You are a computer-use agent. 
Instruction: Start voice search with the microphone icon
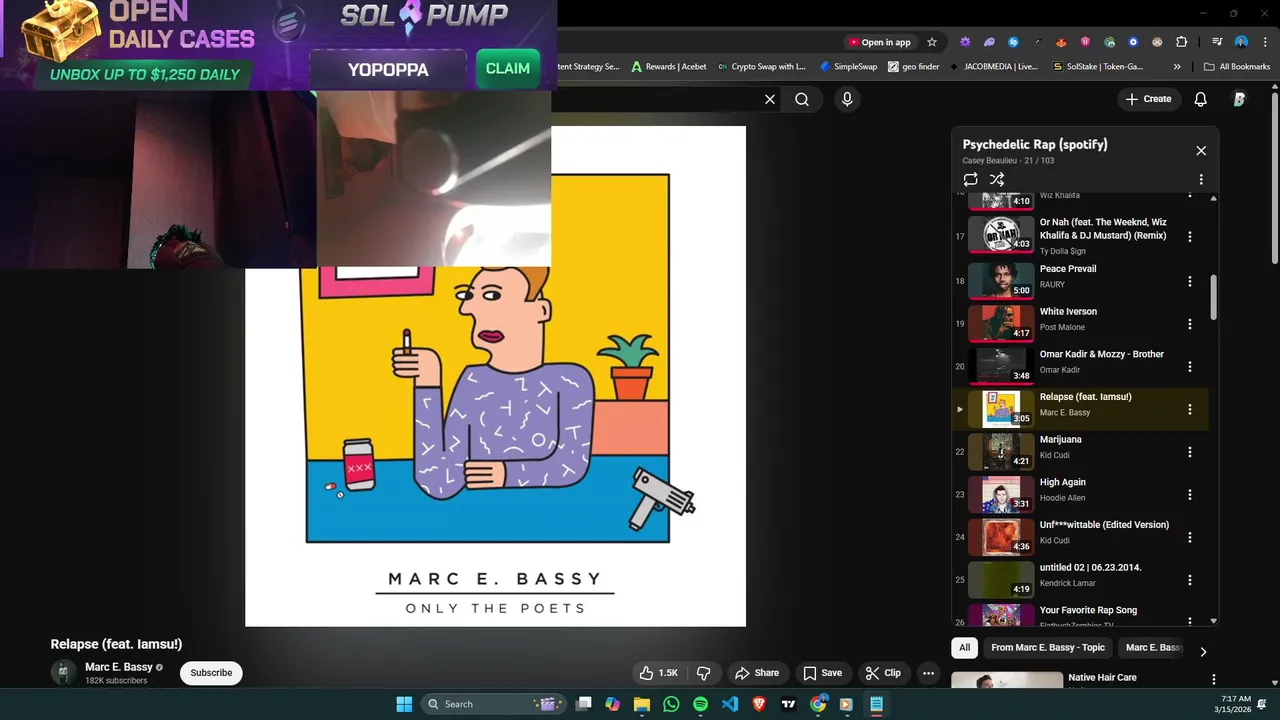(x=847, y=99)
